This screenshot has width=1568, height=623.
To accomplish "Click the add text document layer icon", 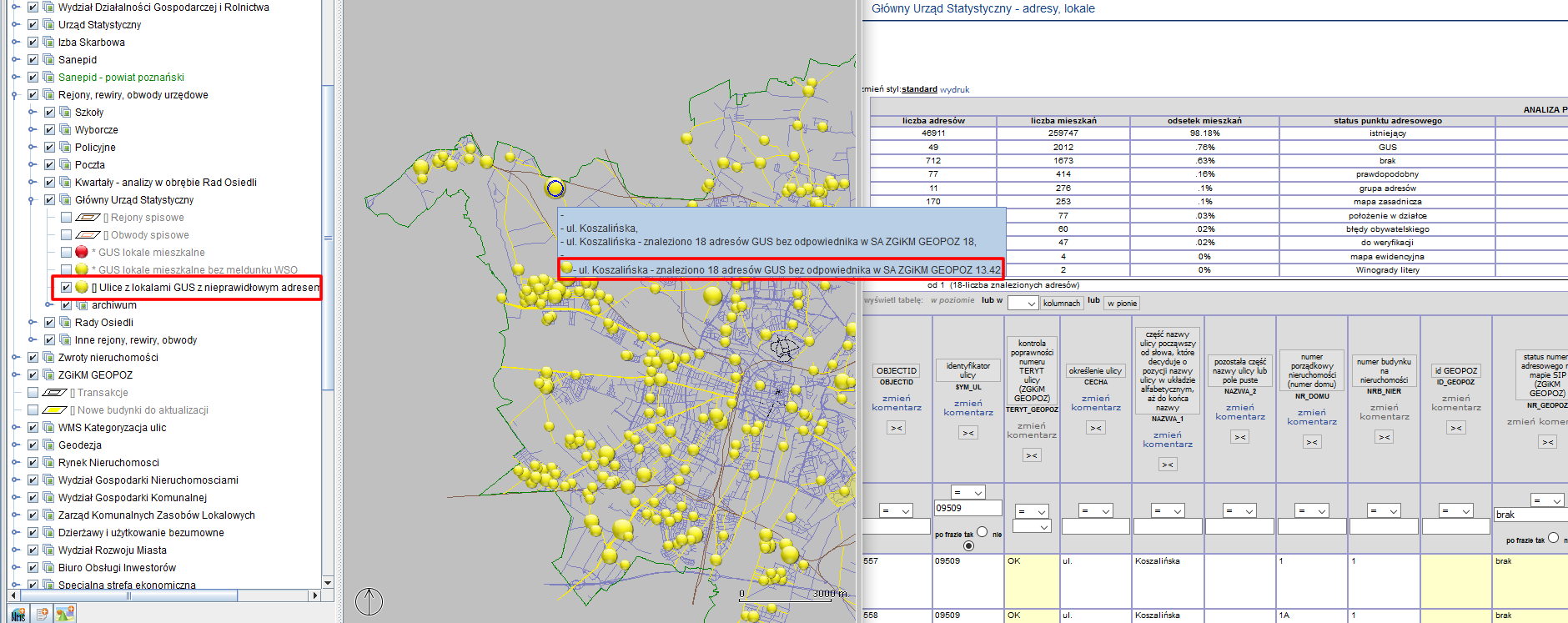I will click(x=42, y=614).
